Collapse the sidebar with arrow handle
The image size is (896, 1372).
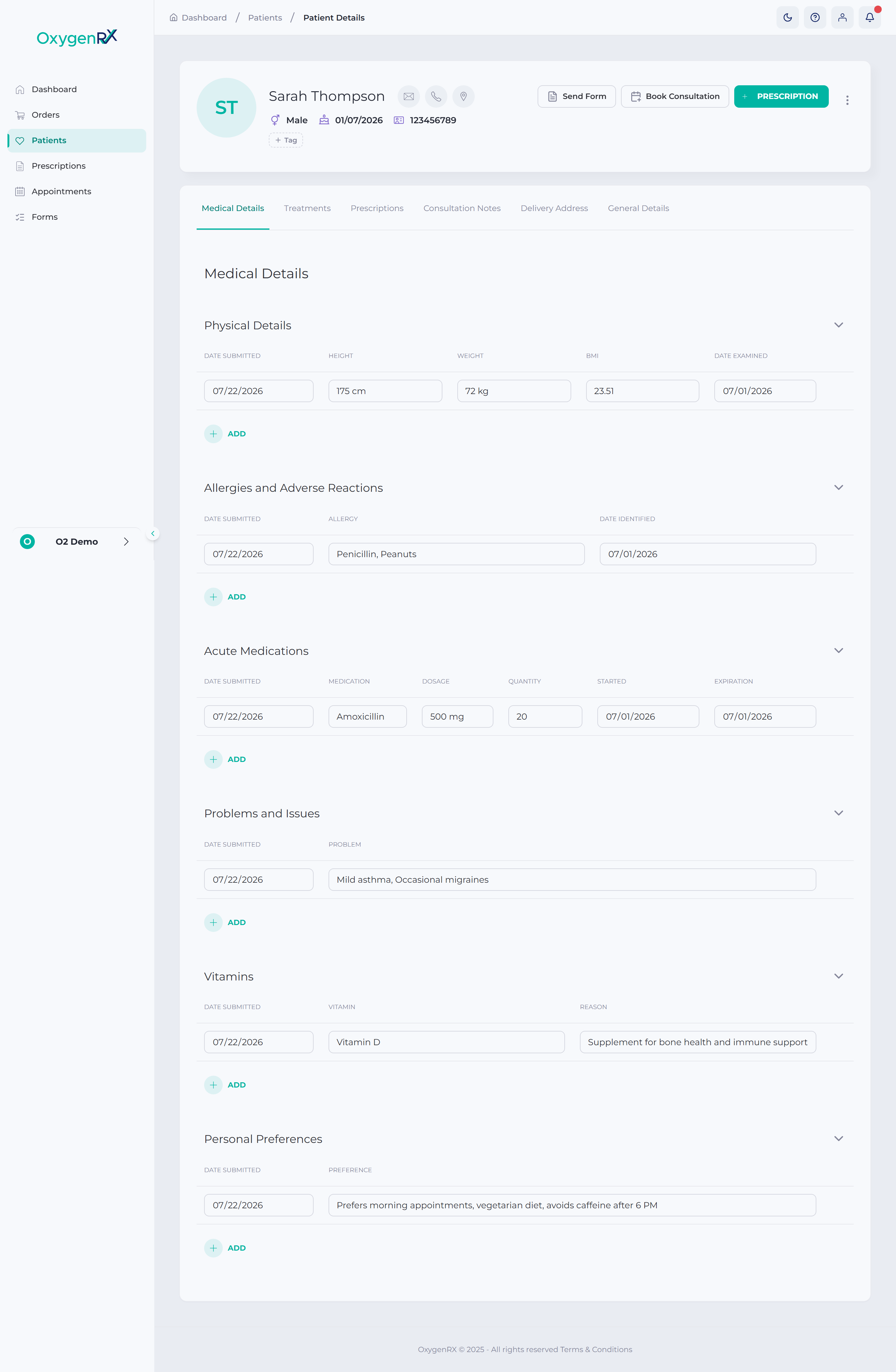[153, 533]
